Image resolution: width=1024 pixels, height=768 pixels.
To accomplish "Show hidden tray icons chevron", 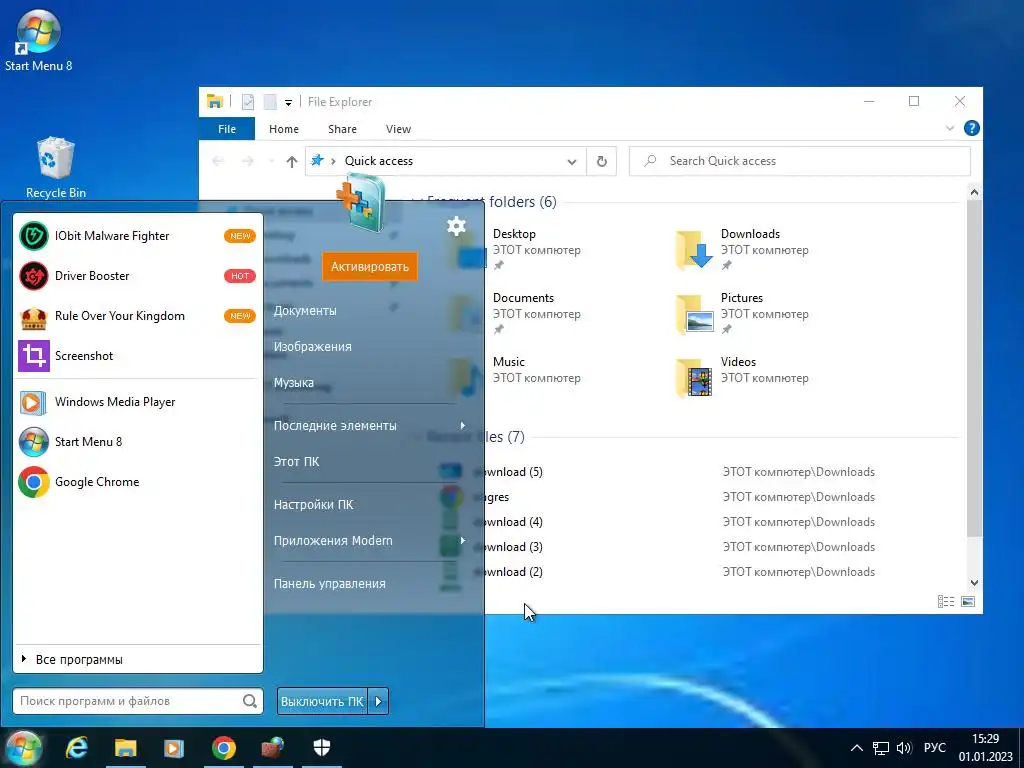I will [856, 748].
